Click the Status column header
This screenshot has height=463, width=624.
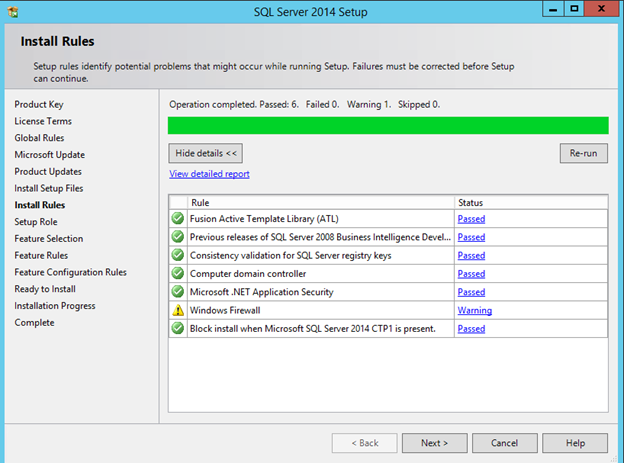531,203
